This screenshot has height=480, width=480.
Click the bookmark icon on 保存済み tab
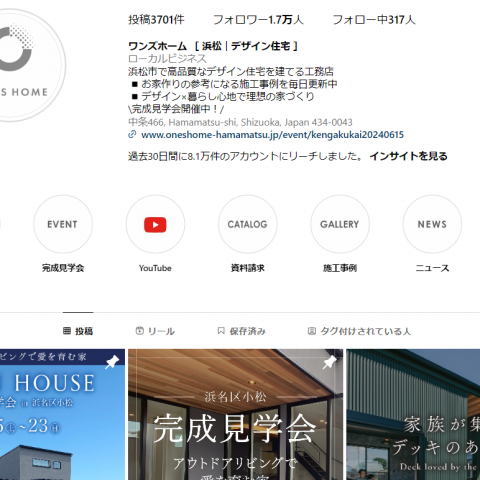221,331
